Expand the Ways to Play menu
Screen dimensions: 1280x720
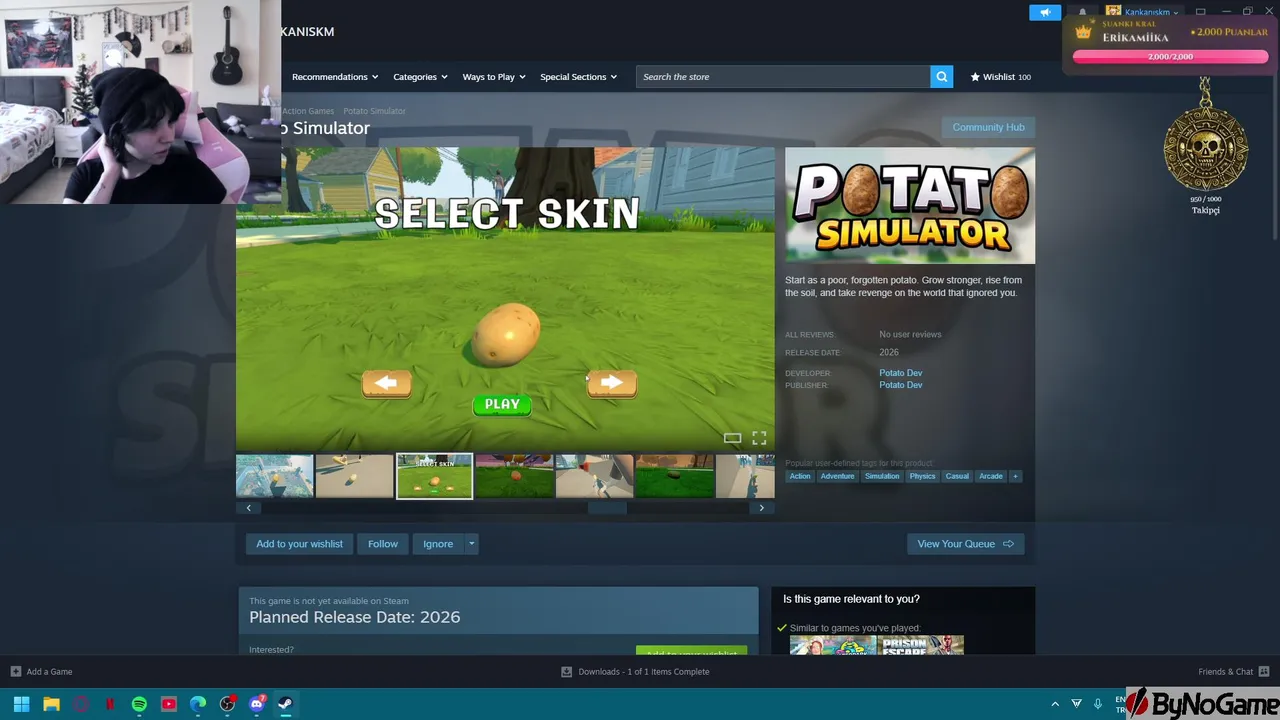[494, 77]
